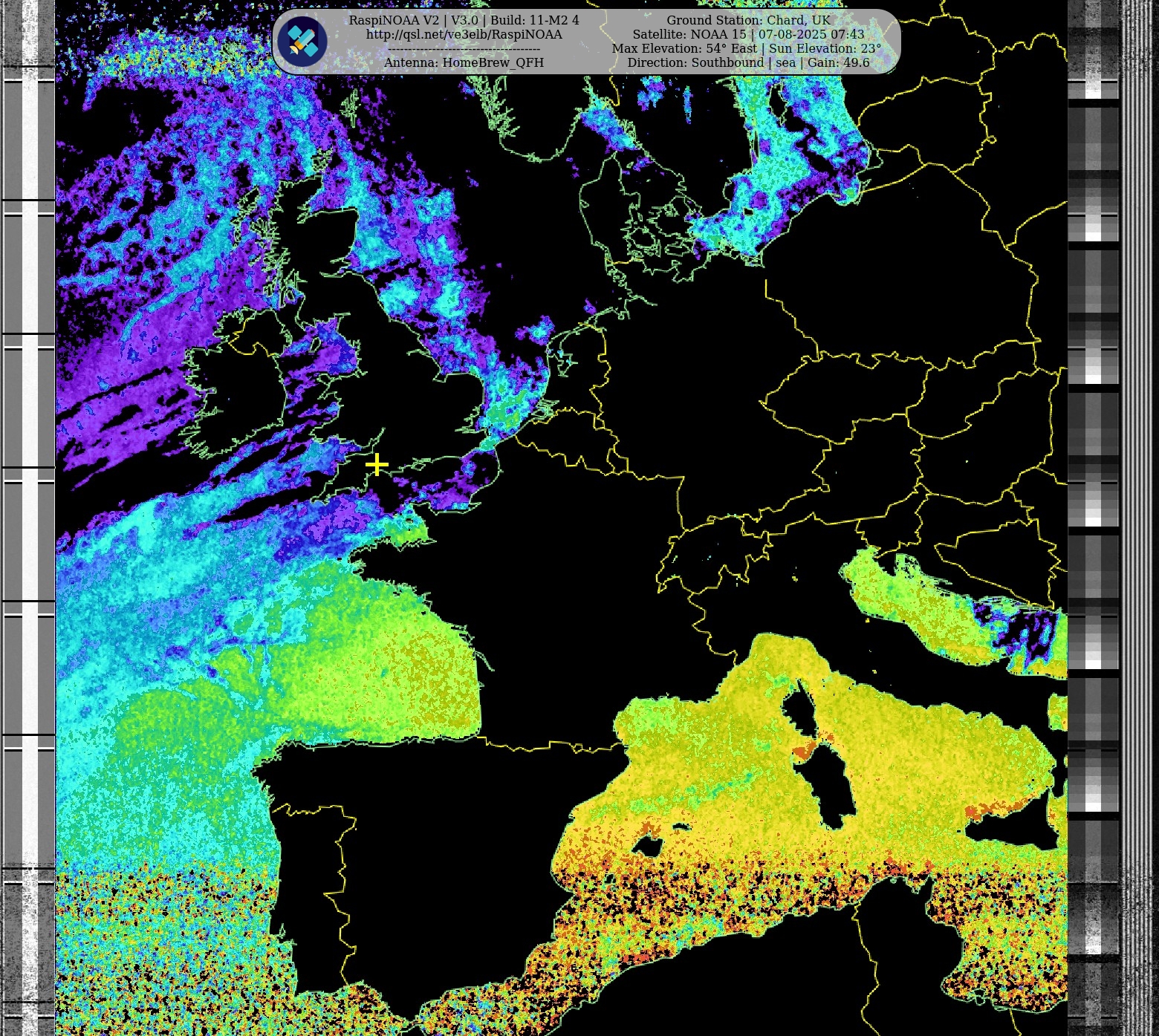This screenshot has width=1159, height=1036.
Task: Select the 'Satellite: NOAA 15 | 07-08-2025 07:43' line
Action: 748,35
